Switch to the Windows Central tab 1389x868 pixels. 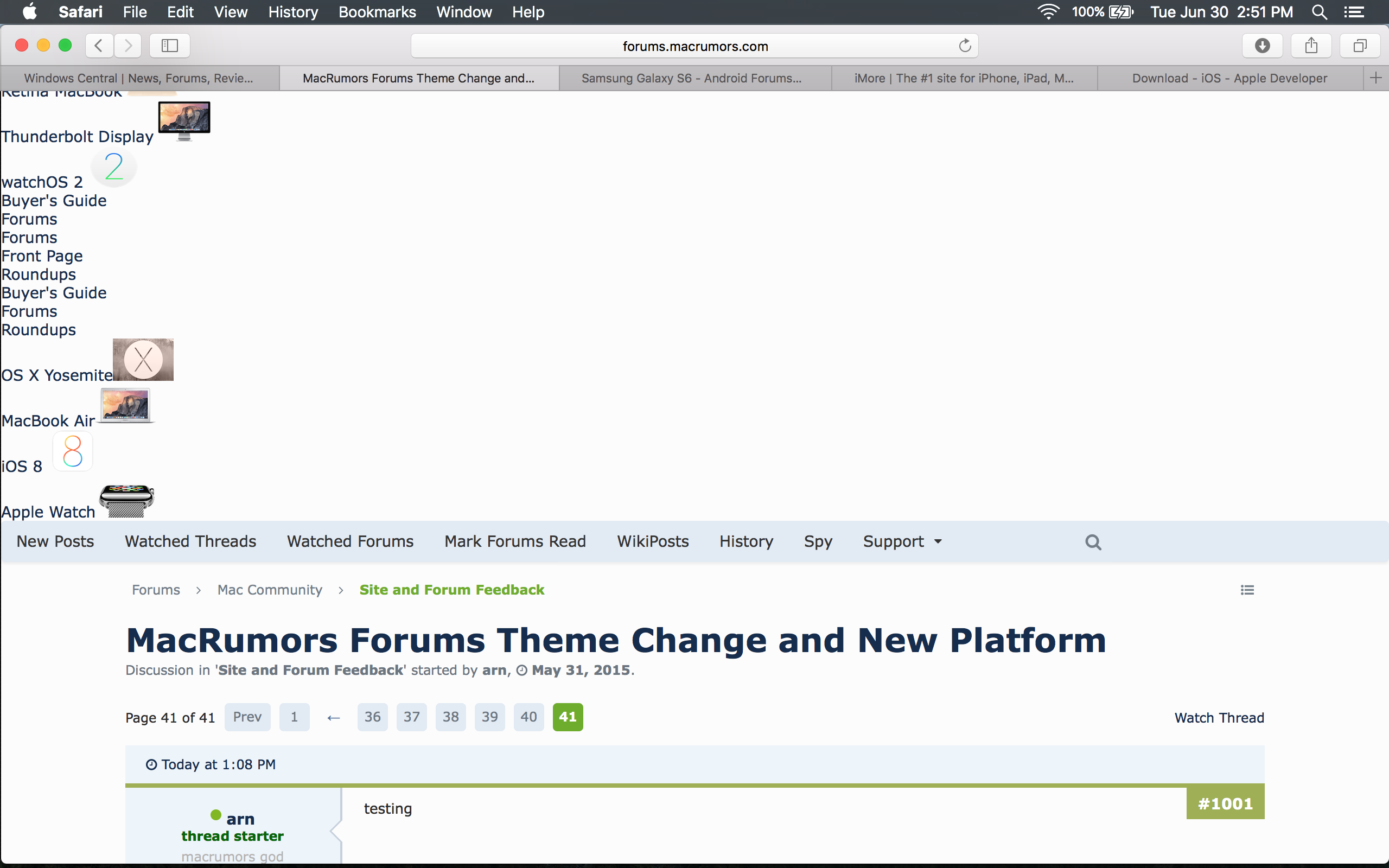[139, 78]
